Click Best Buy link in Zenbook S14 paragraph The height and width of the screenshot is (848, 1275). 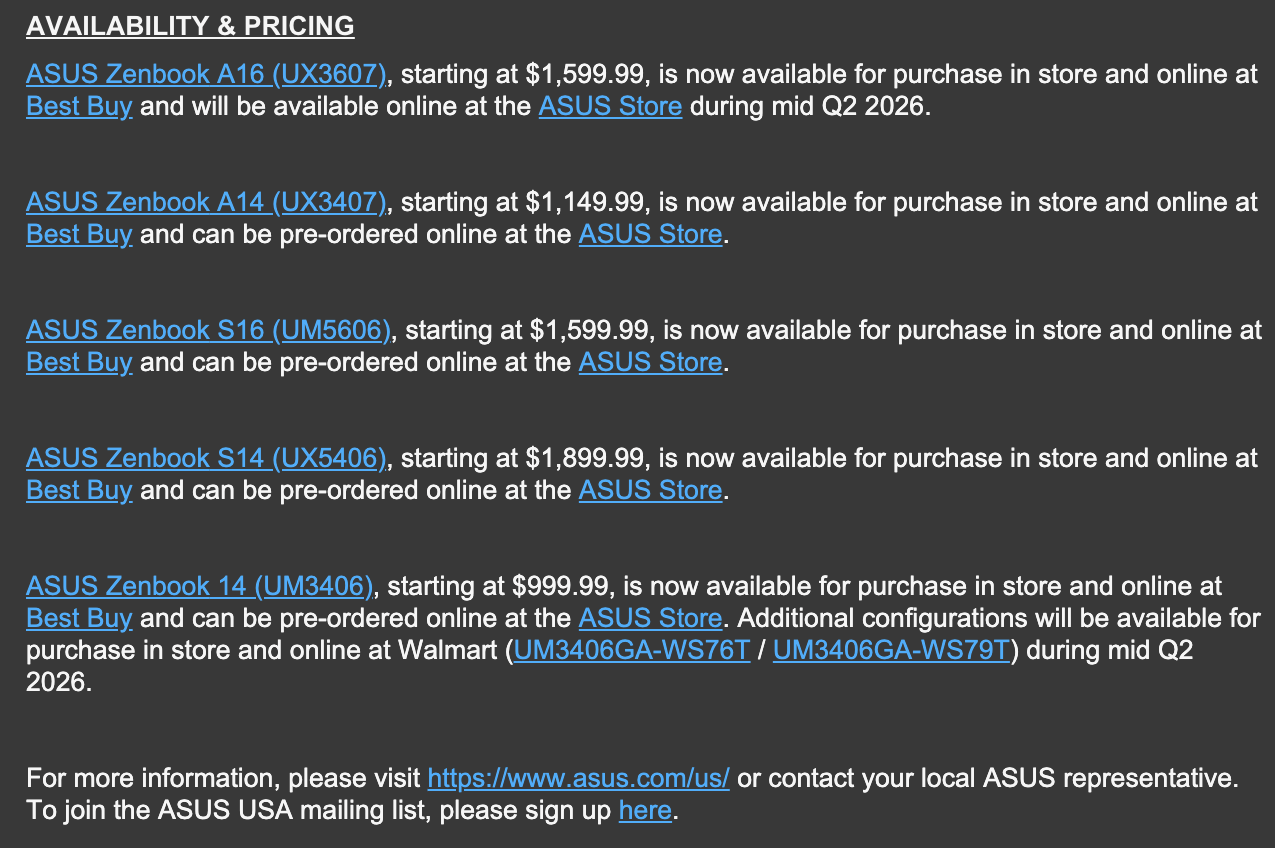point(79,490)
